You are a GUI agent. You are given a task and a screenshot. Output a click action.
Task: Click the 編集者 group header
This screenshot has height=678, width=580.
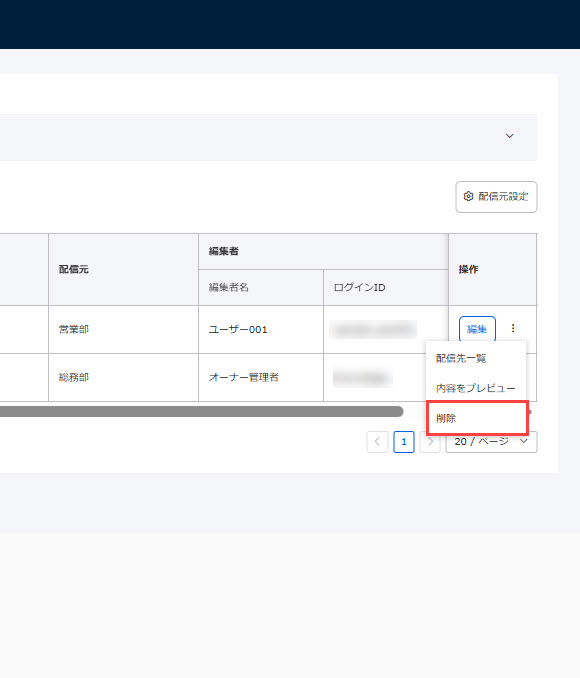pos(323,252)
